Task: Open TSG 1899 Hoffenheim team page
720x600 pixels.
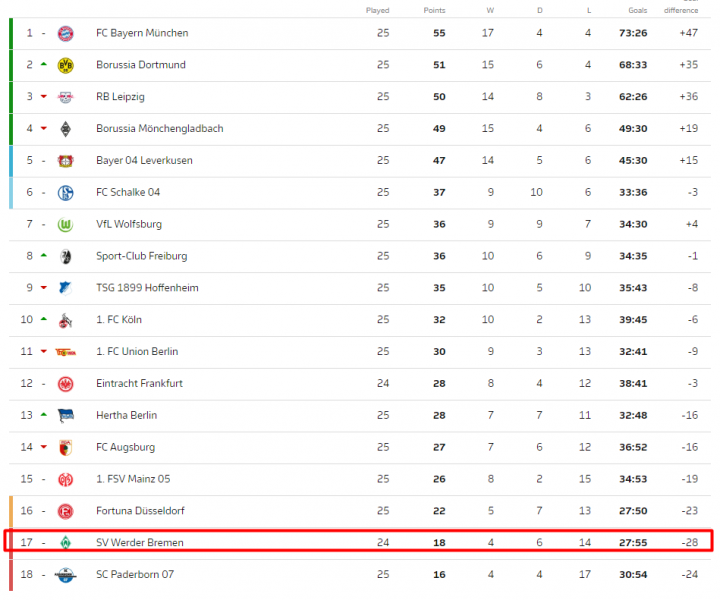Action: pos(147,288)
